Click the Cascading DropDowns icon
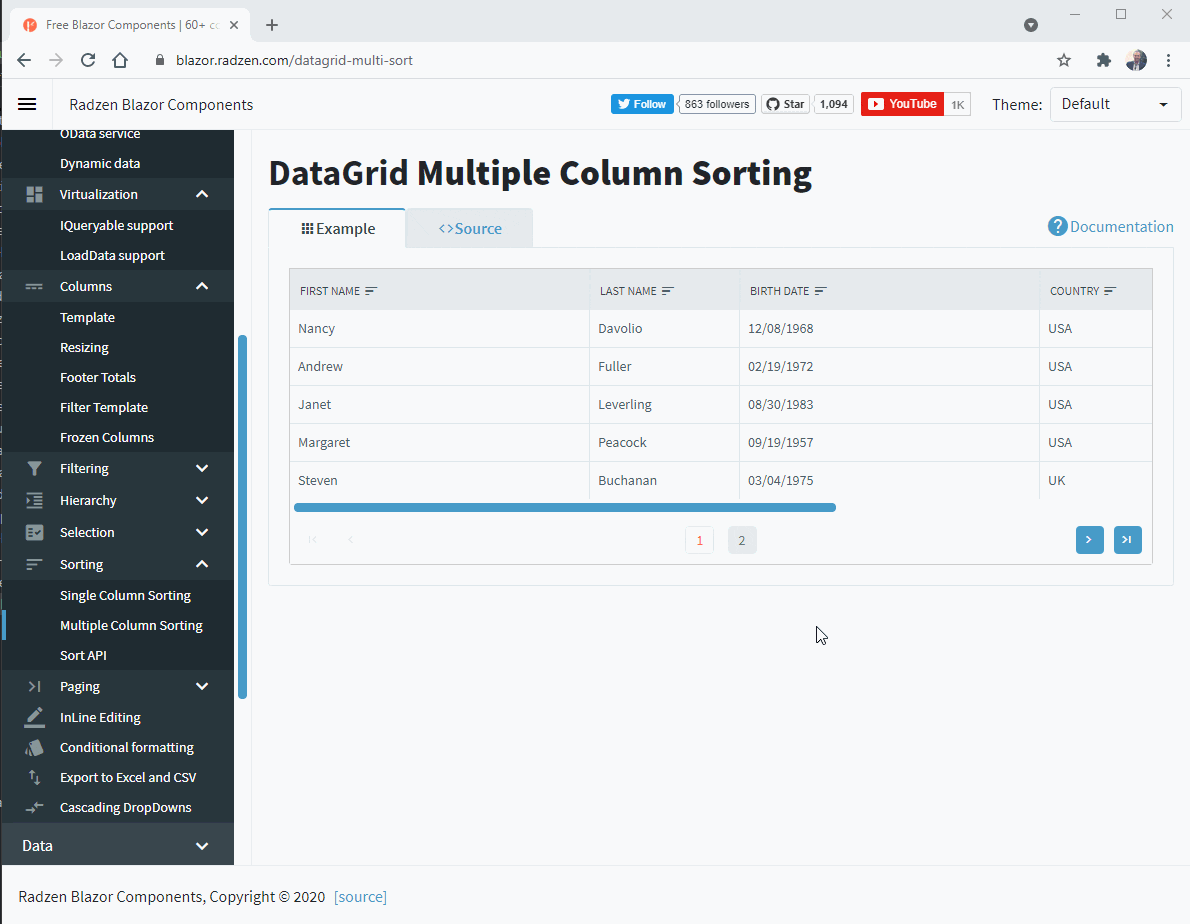Viewport: 1190px width, 924px height. tap(34, 808)
